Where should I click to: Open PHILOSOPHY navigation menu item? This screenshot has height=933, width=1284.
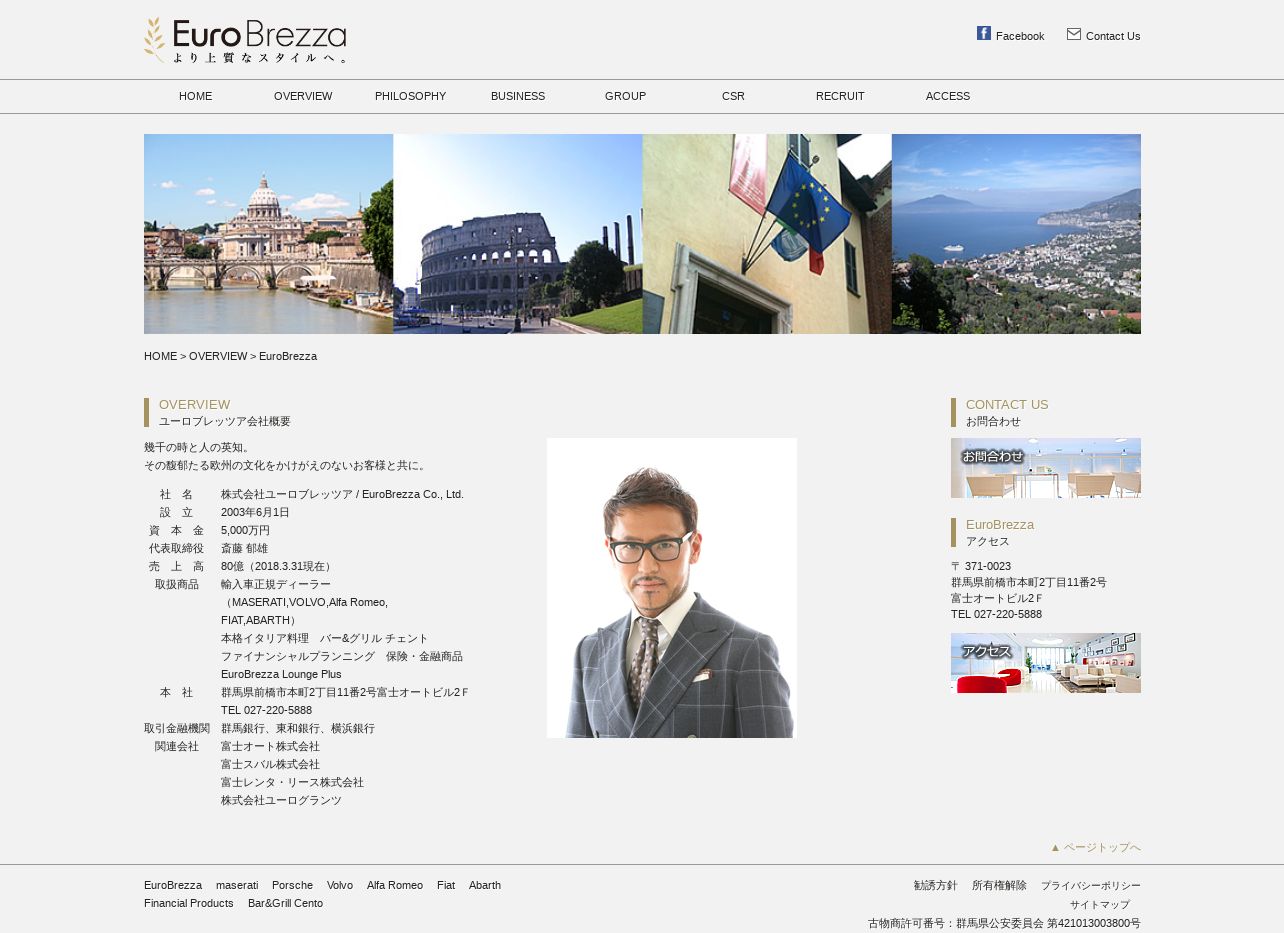[411, 96]
